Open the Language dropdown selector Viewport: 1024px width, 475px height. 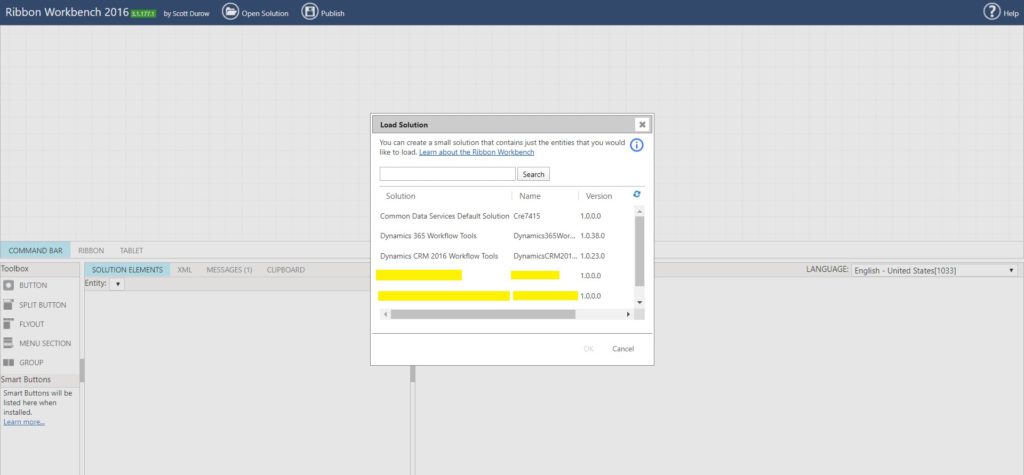tap(935, 270)
